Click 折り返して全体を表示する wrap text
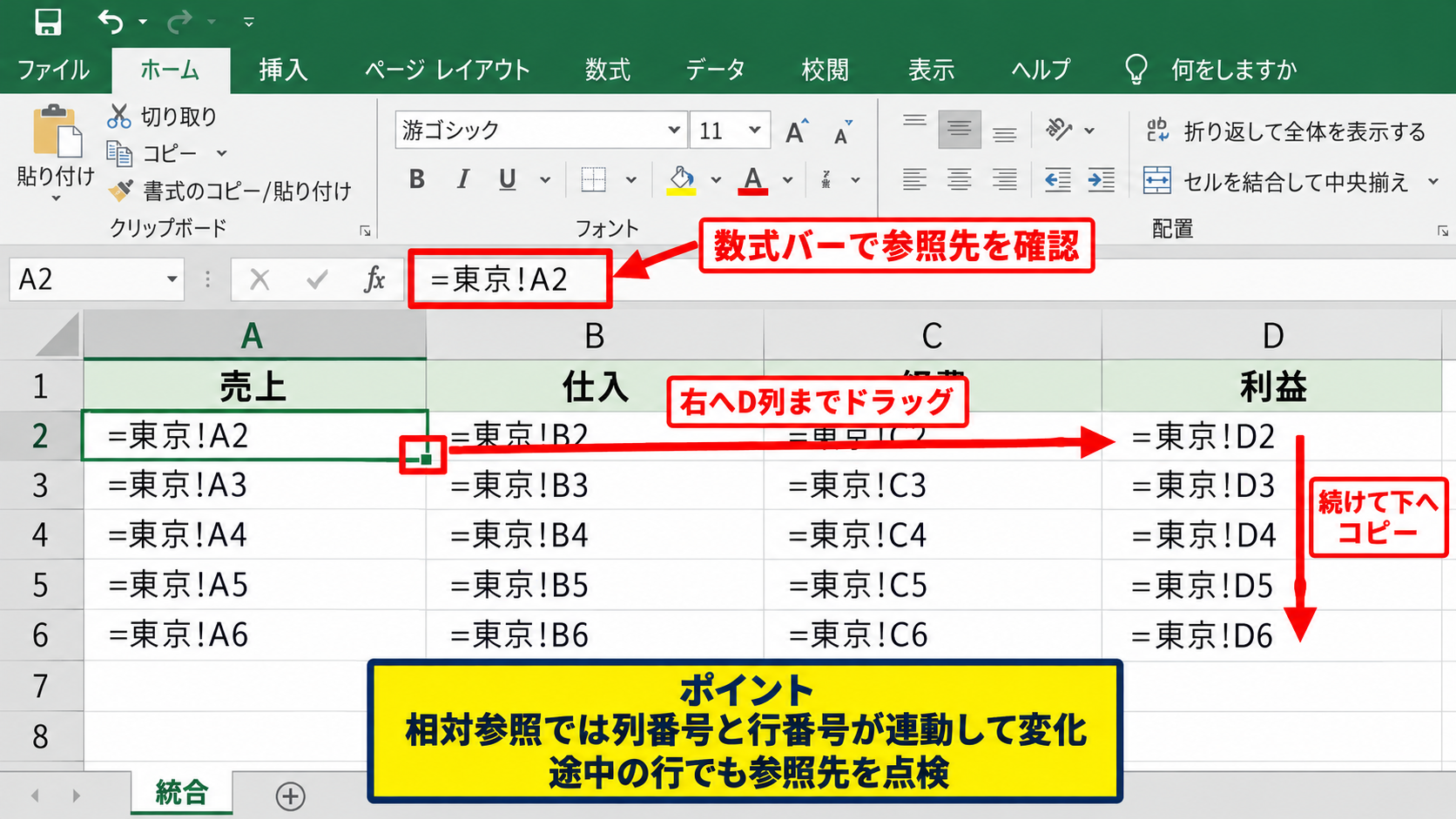Viewport: 1456px width, 819px height. [1285, 131]
